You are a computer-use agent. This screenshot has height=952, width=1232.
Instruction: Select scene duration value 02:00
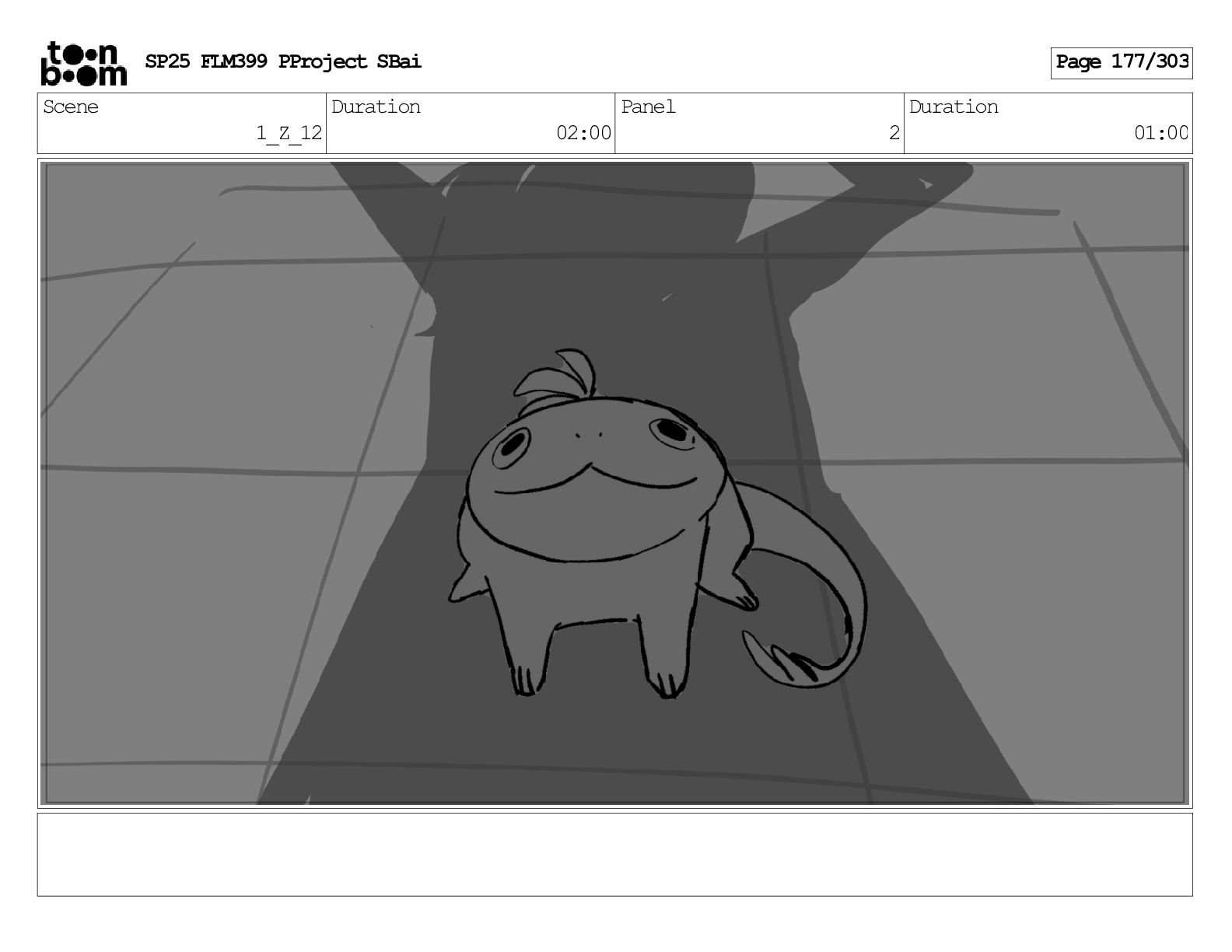[583, 133]
